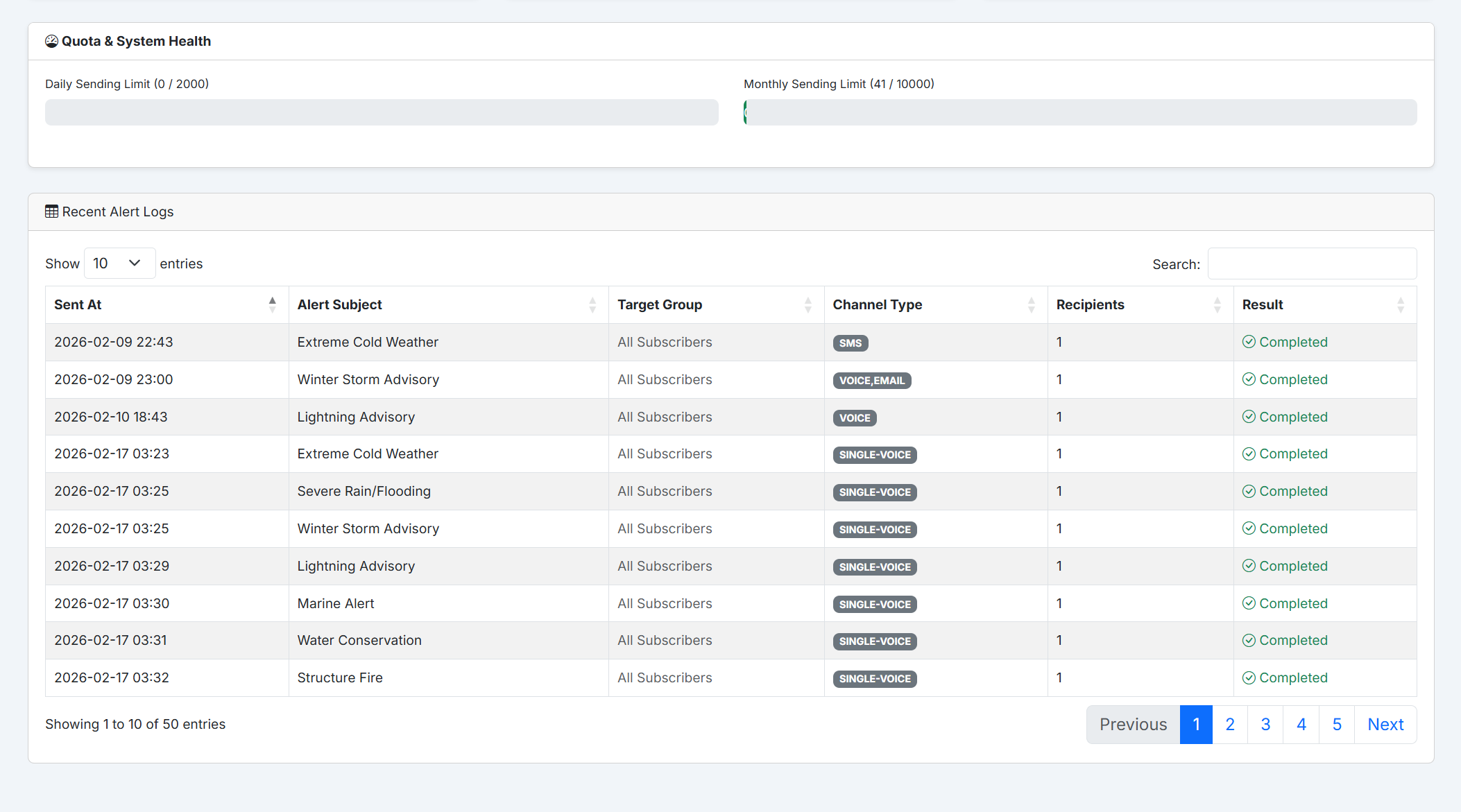This screenshot has height=812, width=1461.
Task: Select page 3 in pagination
Action: [x=1265, y=725]
